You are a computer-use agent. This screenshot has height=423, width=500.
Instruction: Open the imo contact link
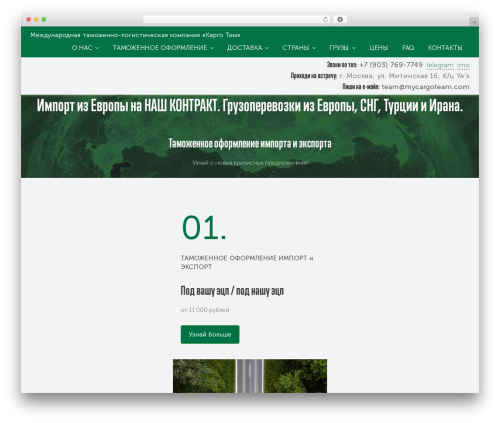463,65
